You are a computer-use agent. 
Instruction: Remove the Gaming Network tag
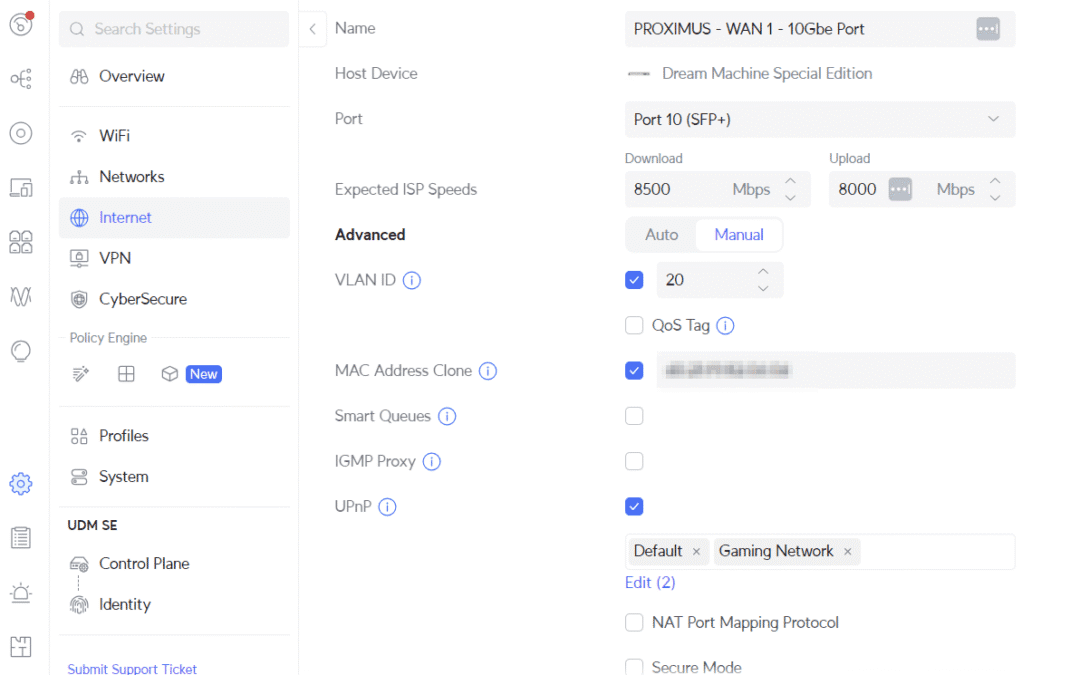click(848, 552)
